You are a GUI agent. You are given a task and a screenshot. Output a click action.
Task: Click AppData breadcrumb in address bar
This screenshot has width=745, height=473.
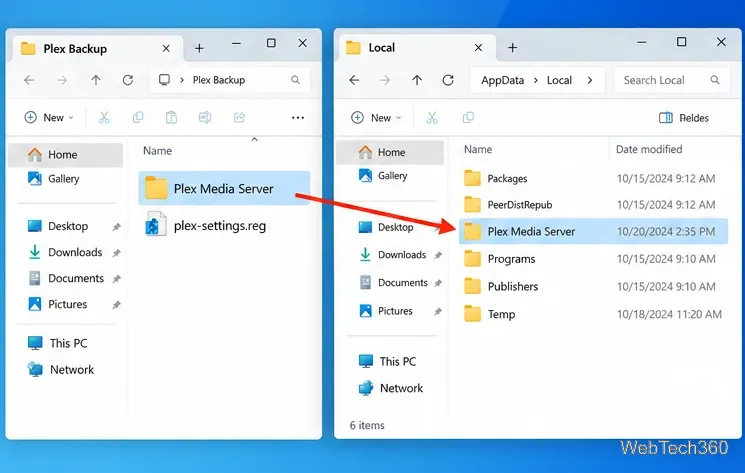[502, 80]
